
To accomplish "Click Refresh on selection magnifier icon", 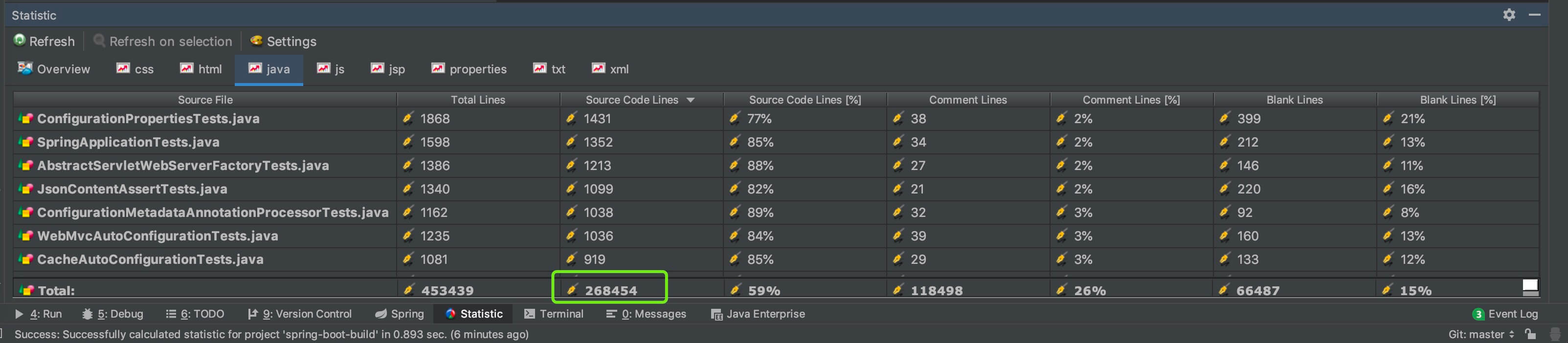I will pos(99,40).
